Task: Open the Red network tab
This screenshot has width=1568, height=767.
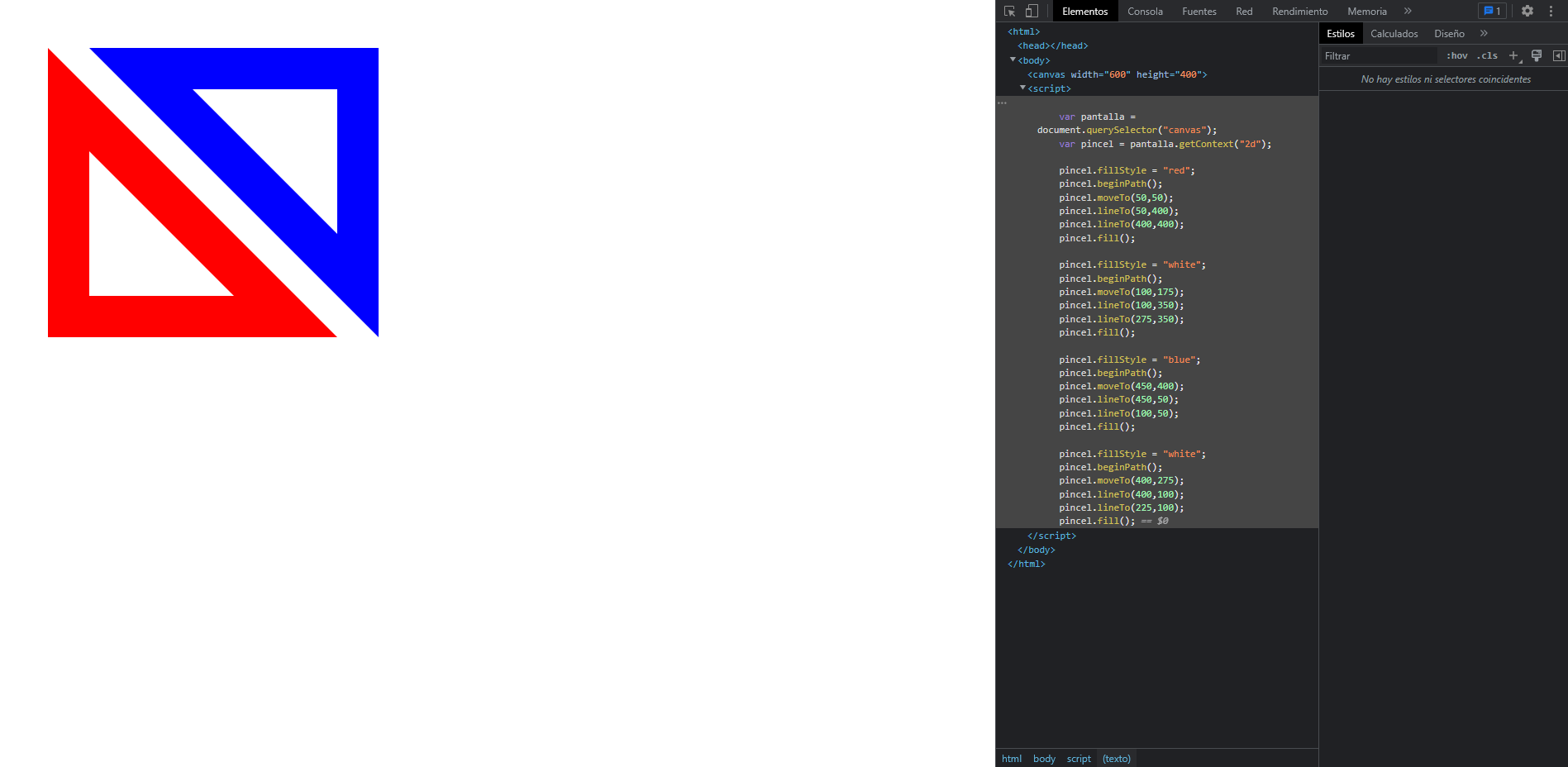Action: (1244, 11)
